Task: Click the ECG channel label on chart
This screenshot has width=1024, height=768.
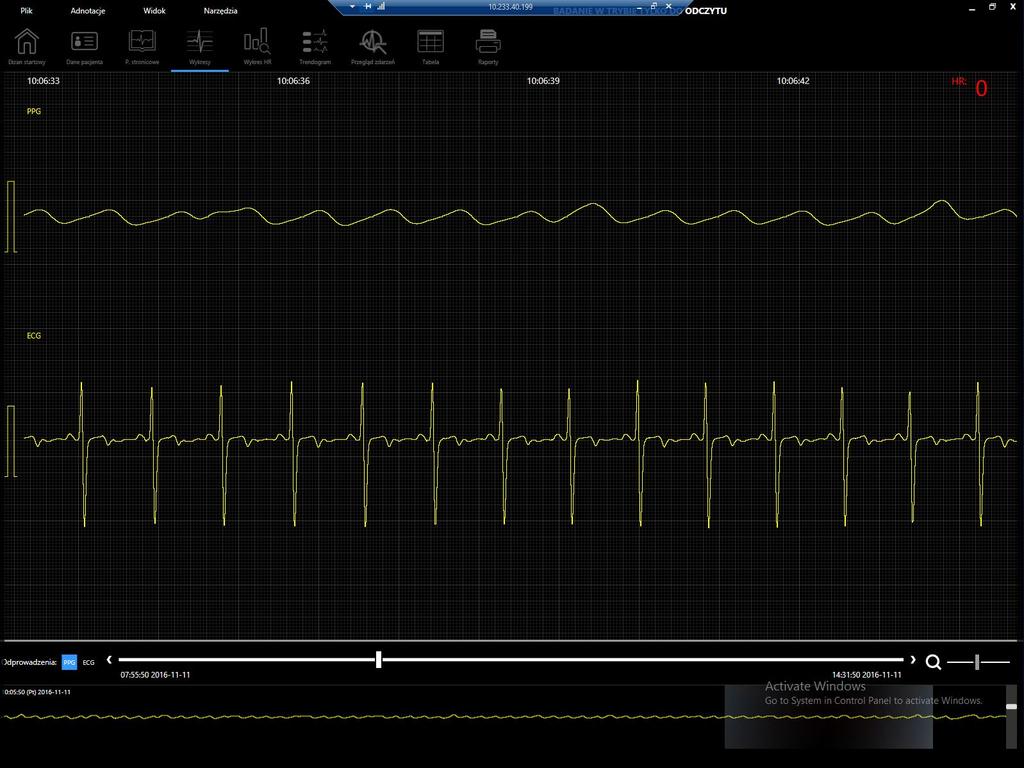Action: pos(33,336)
